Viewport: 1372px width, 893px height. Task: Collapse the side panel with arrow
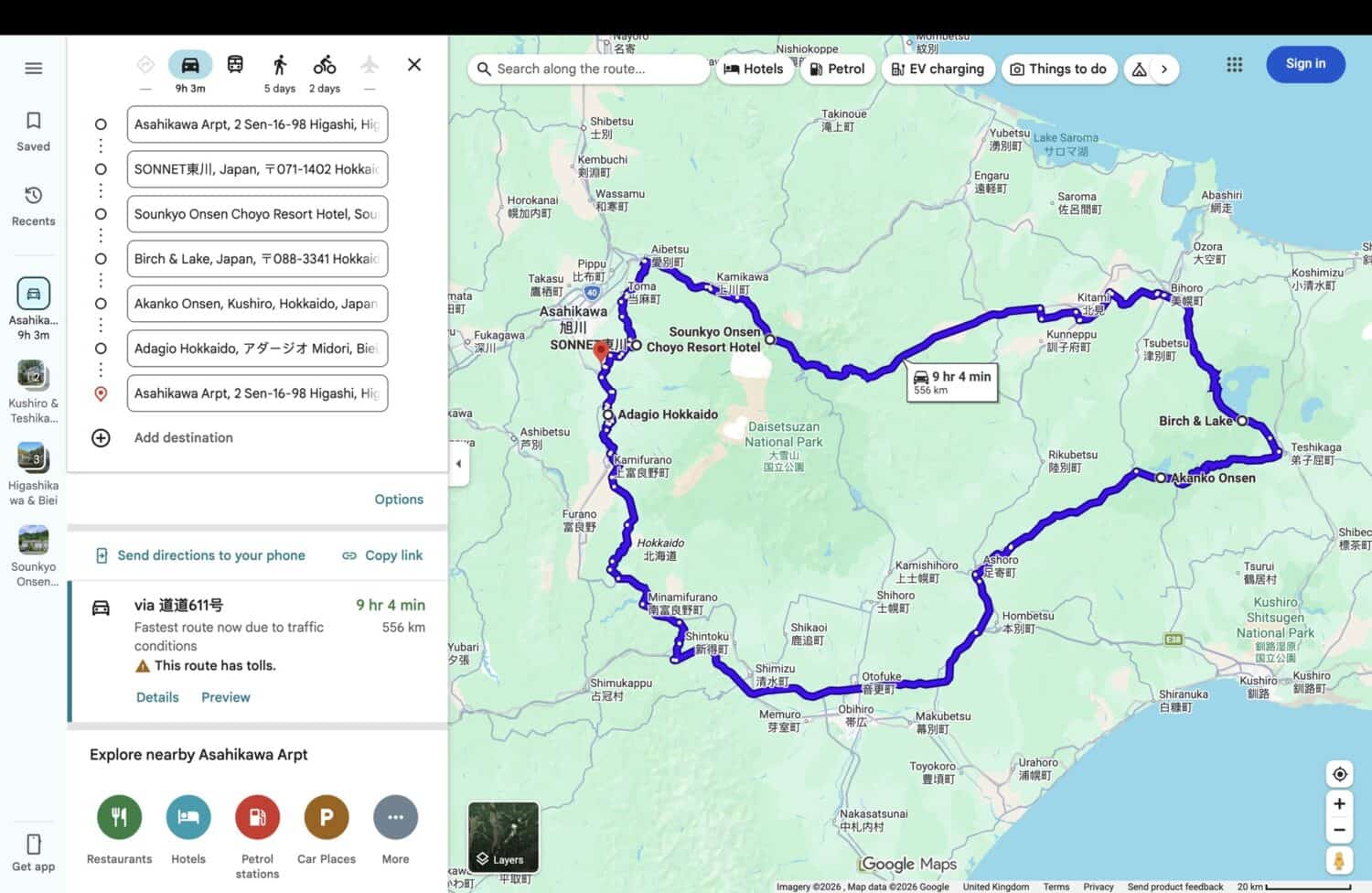coord(458,463)
